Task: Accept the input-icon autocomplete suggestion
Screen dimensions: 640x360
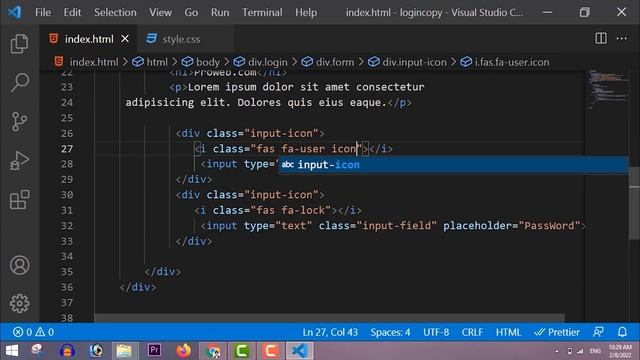Action: pyautogui.click(x=453, y=164)
